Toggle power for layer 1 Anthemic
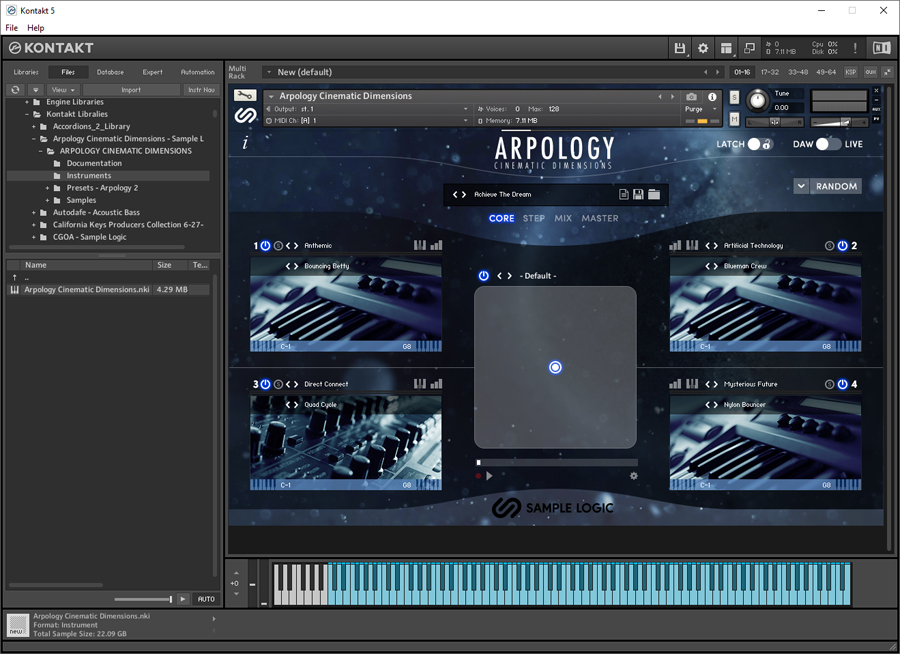 point(265,245)
